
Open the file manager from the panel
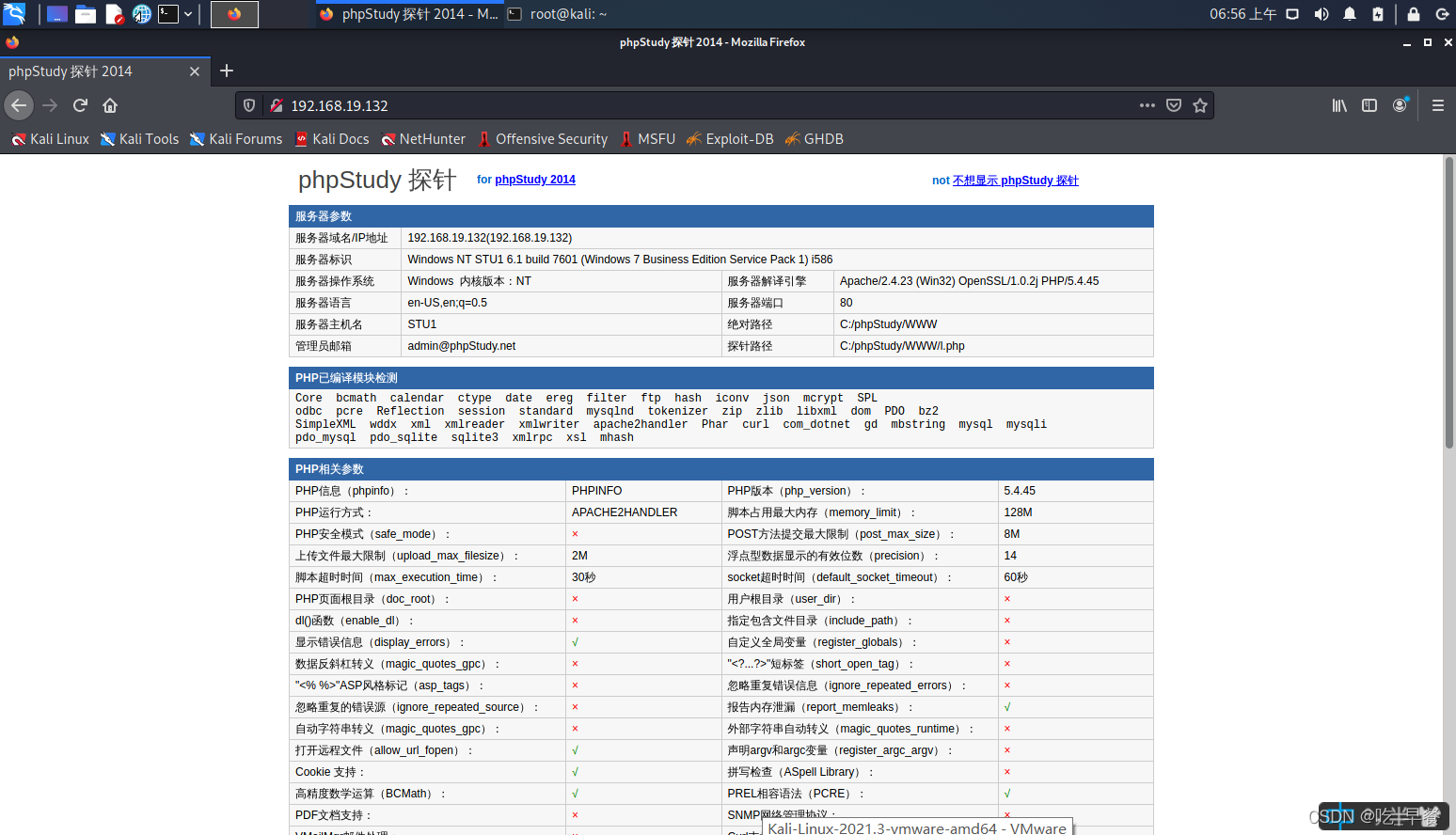pyautogui.click(x=86, y=14)
